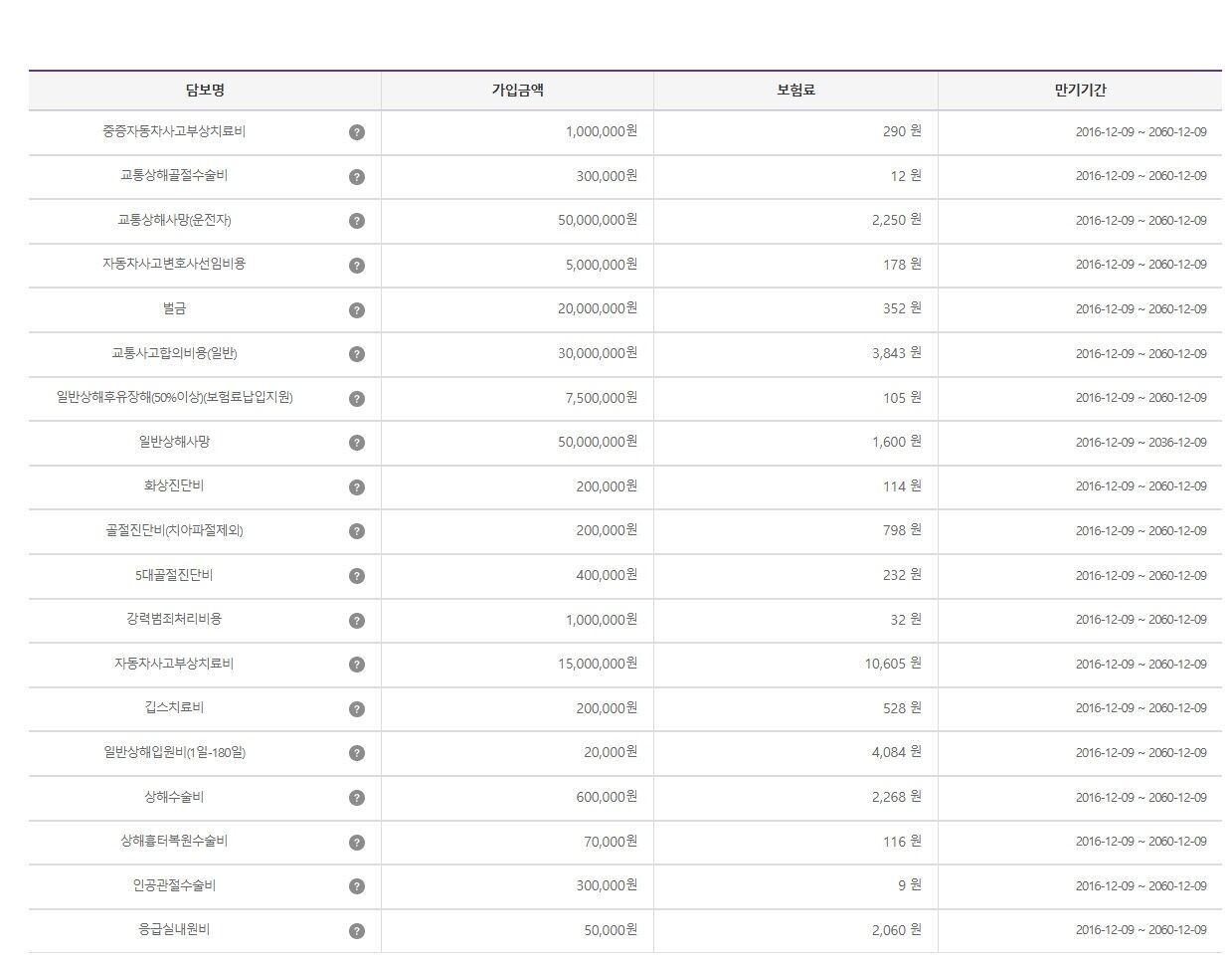Show the 화상진단비 help tooltip icon

coord(357,487)
